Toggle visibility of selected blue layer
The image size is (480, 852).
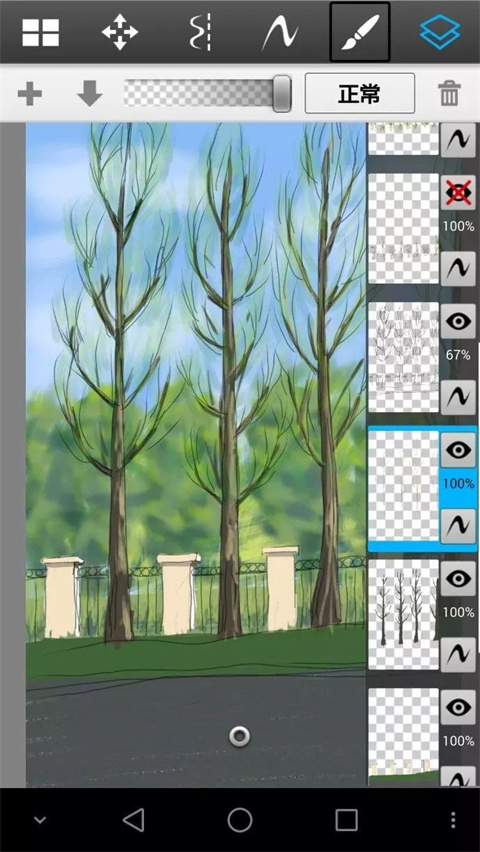point(458,450)
